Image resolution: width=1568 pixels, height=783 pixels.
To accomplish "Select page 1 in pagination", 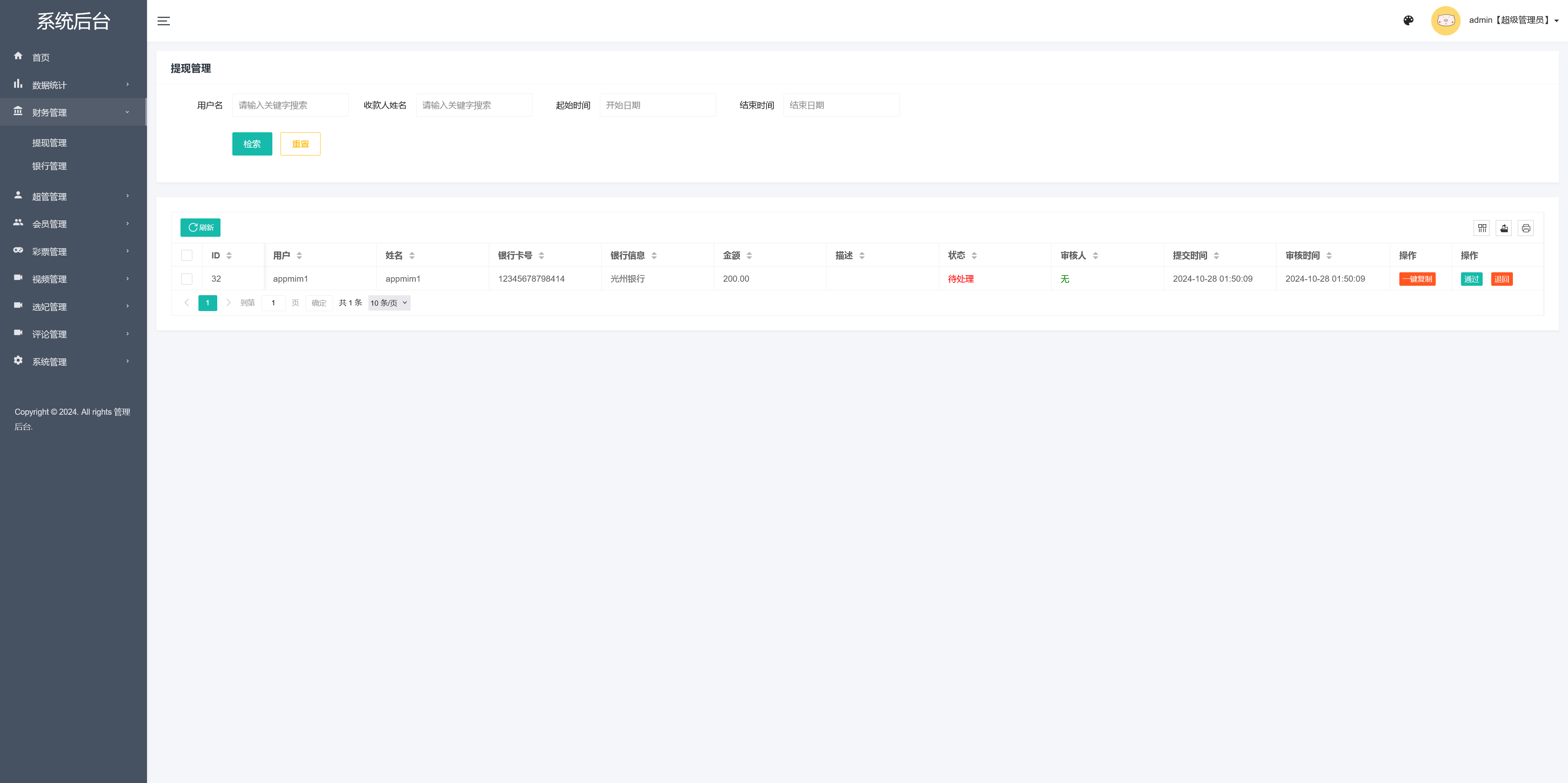I will pos(207,303).
